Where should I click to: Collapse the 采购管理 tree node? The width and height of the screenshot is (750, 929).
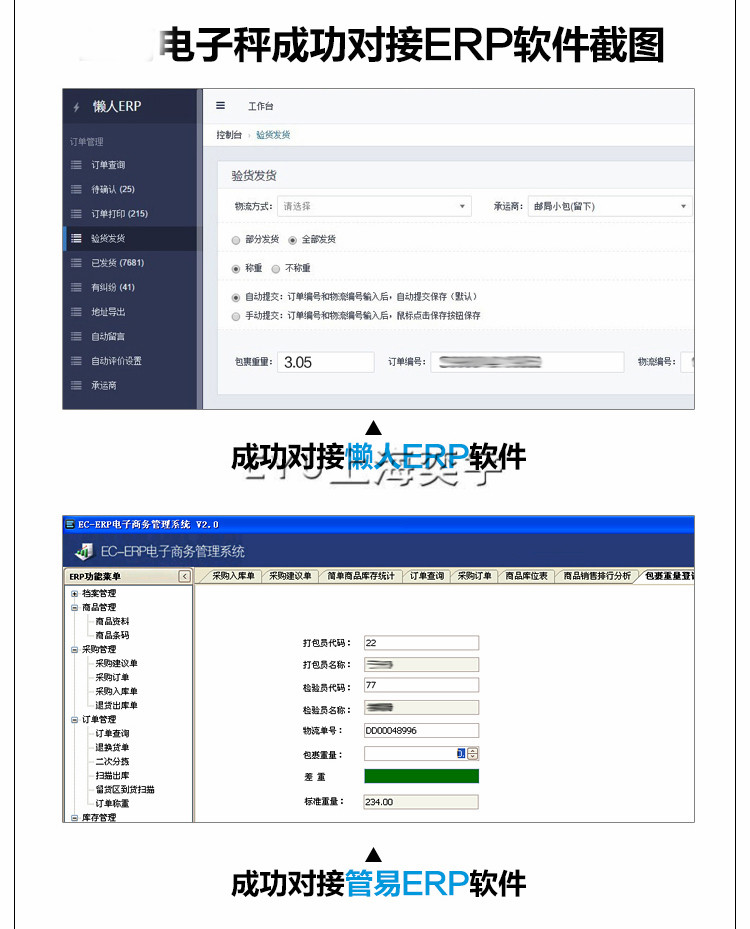pyautogui.click(x=75, y=650)
